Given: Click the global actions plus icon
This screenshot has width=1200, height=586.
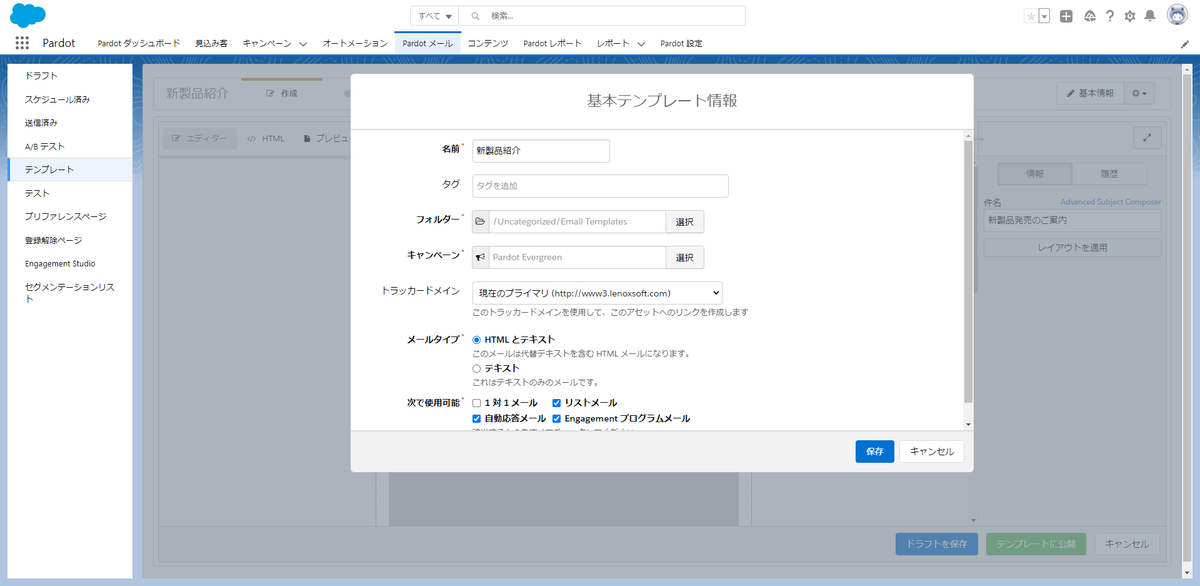Looking at the screenshot, I should [1068, 15].
